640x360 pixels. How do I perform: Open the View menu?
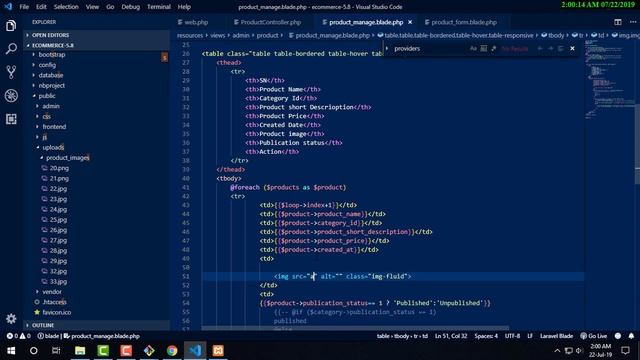click(x=92, y=7)
